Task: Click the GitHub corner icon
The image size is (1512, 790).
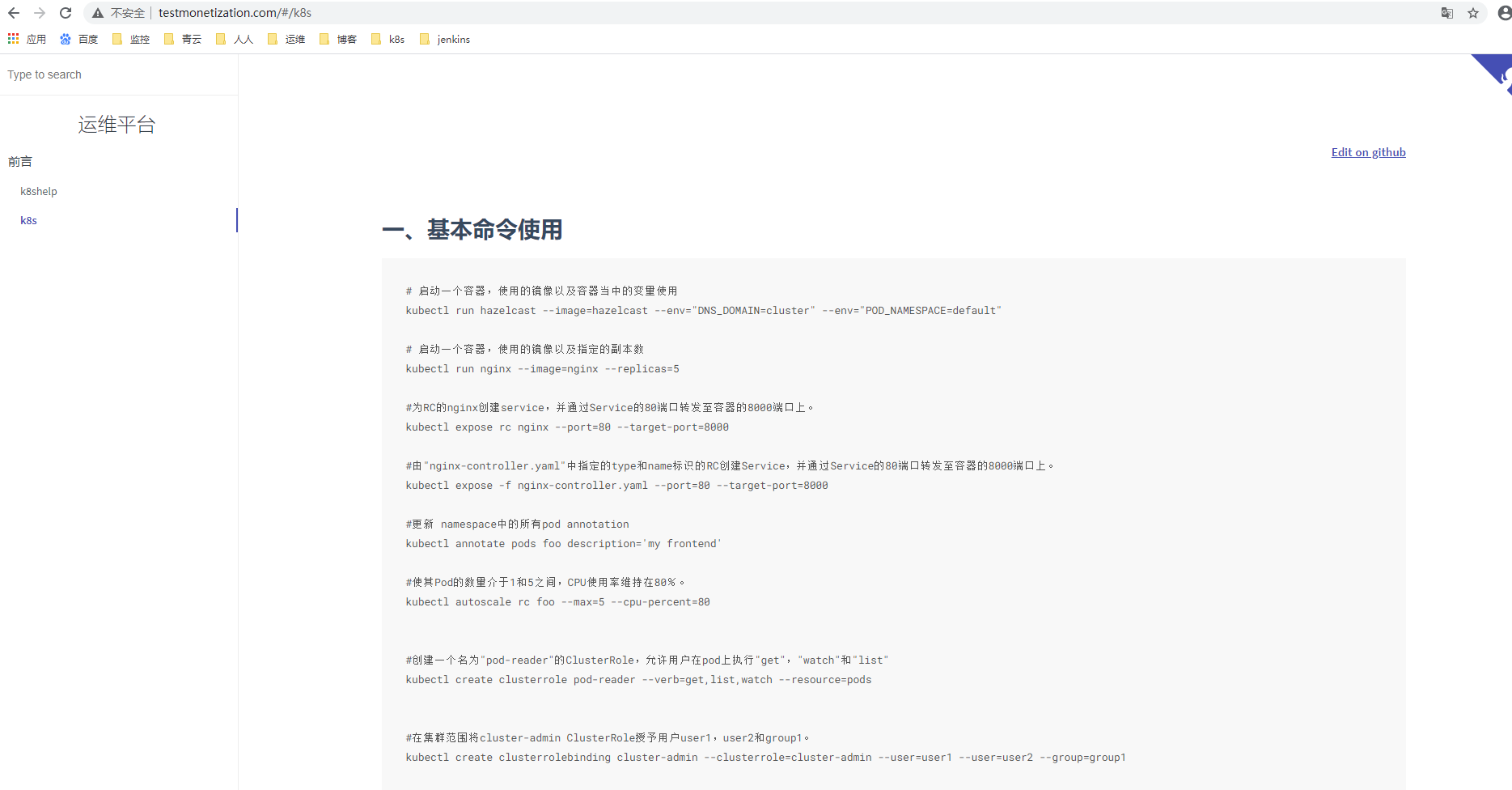Action: coord(1495,73)
